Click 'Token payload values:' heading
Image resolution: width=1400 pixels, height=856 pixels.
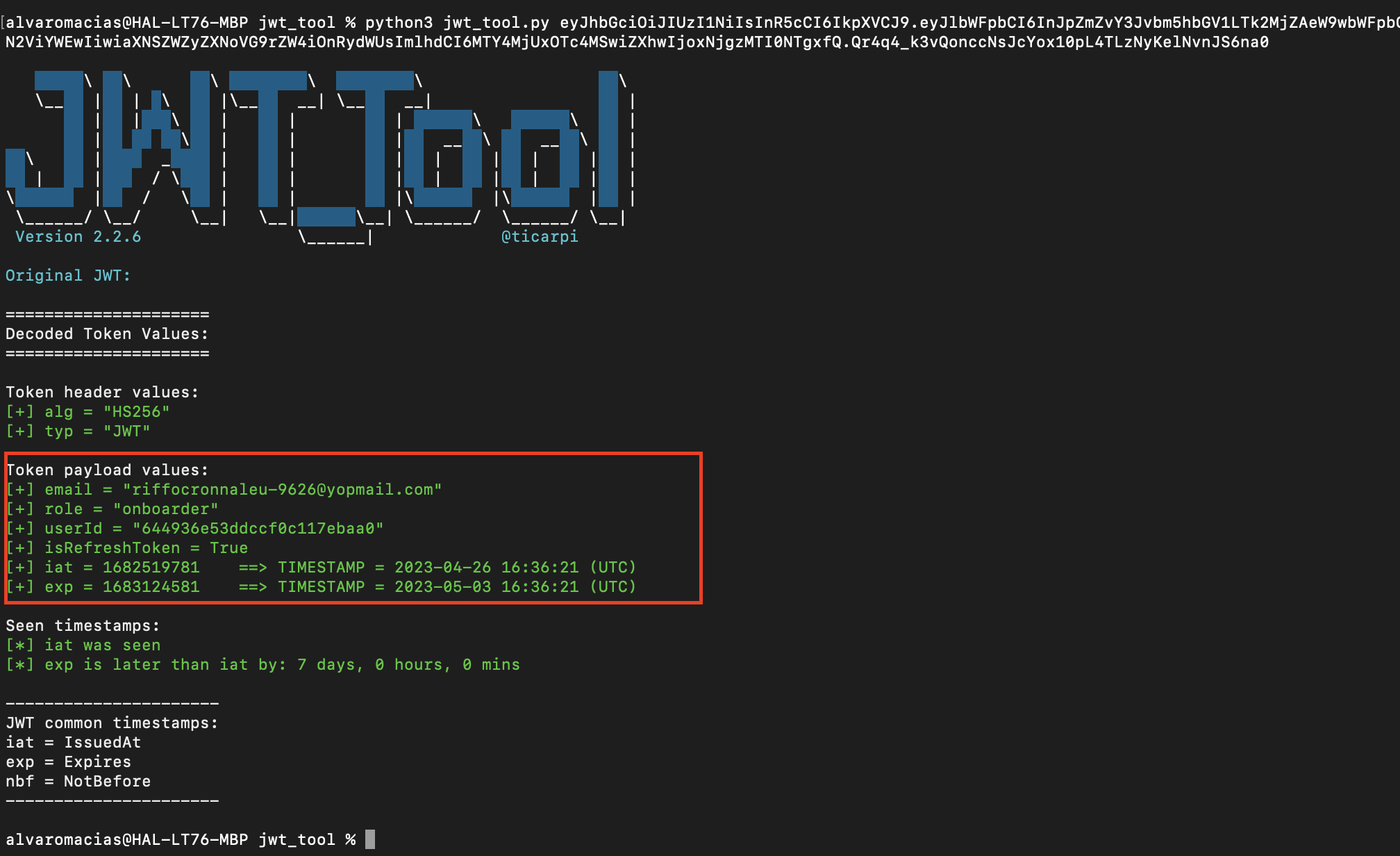[x=107, y=470]
